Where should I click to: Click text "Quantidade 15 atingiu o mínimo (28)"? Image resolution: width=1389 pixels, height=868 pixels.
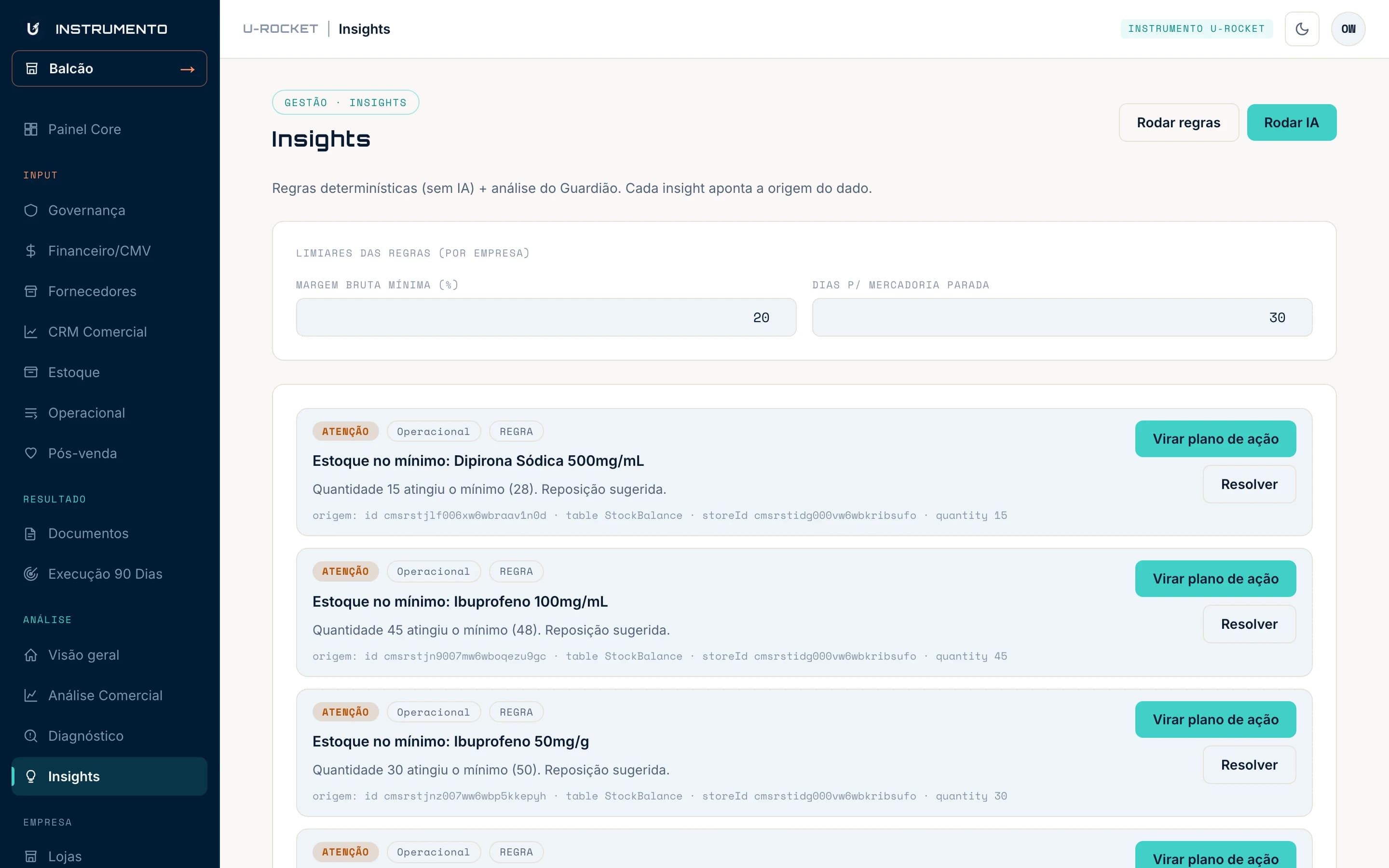(423, 489)
